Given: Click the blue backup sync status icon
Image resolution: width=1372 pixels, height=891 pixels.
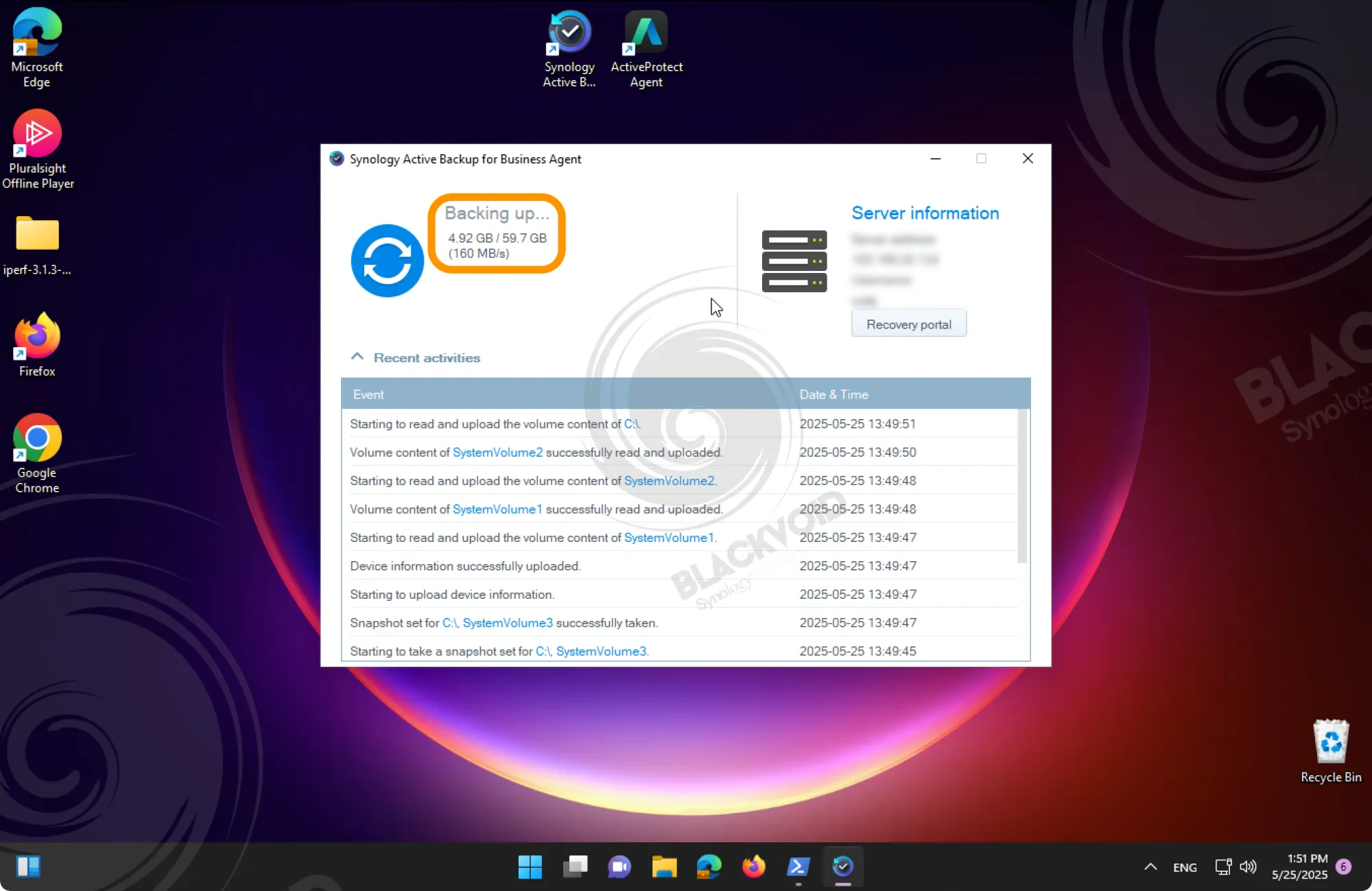Looking at the screenshot, I should coord(388,261).
